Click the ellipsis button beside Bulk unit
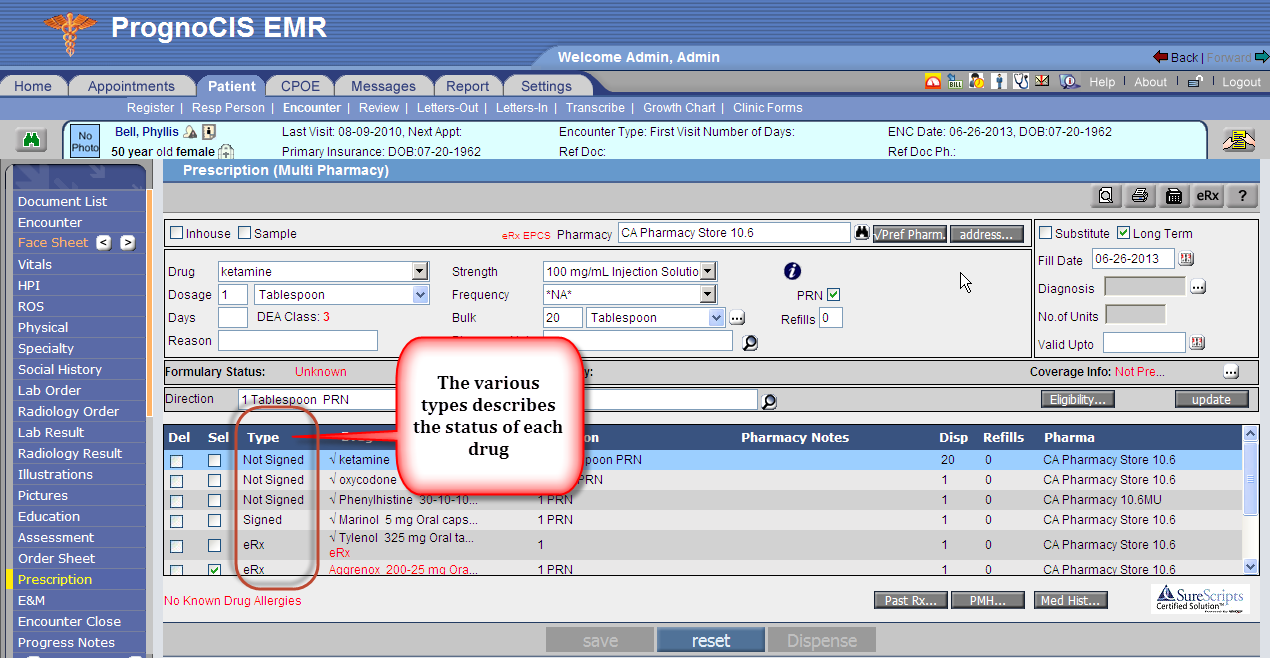This screenshot has width=1270, height=658. coord(738,318)
